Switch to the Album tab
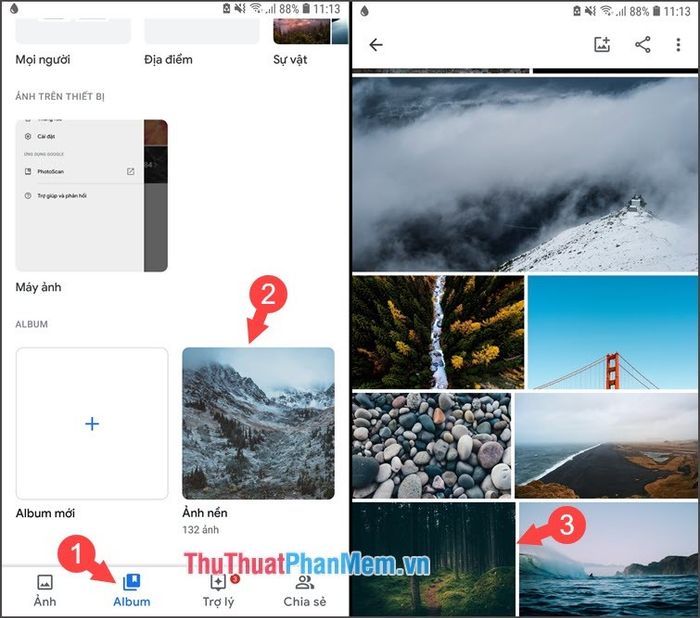This screenshot has width=700, height=618. [x=131, y=590]
